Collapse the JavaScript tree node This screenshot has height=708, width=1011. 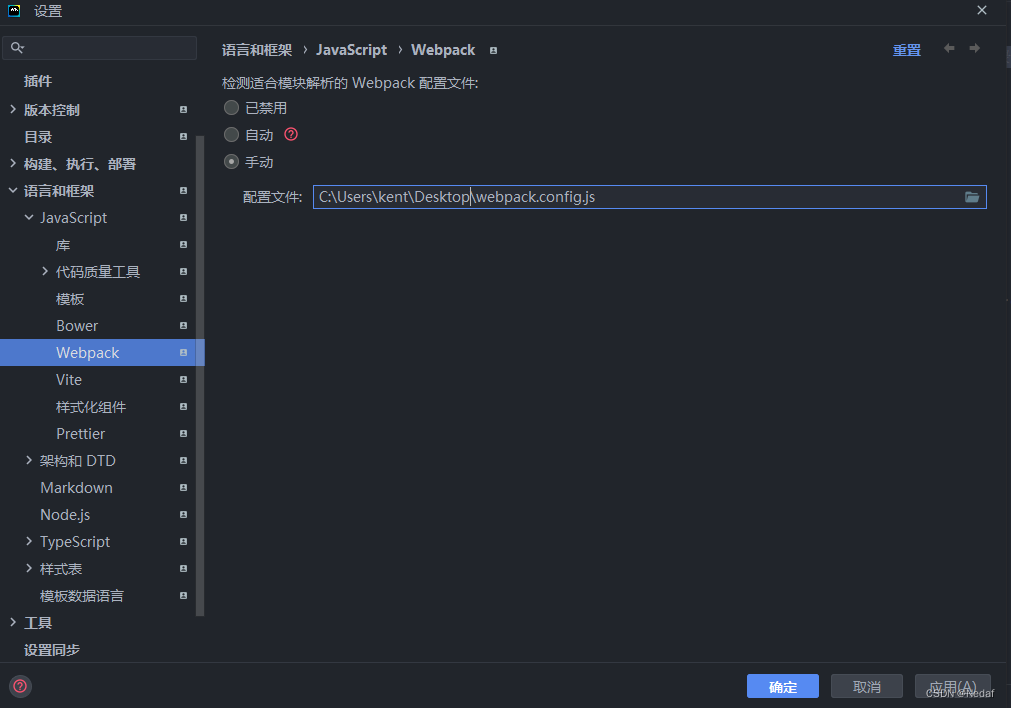tap(28, 217)
